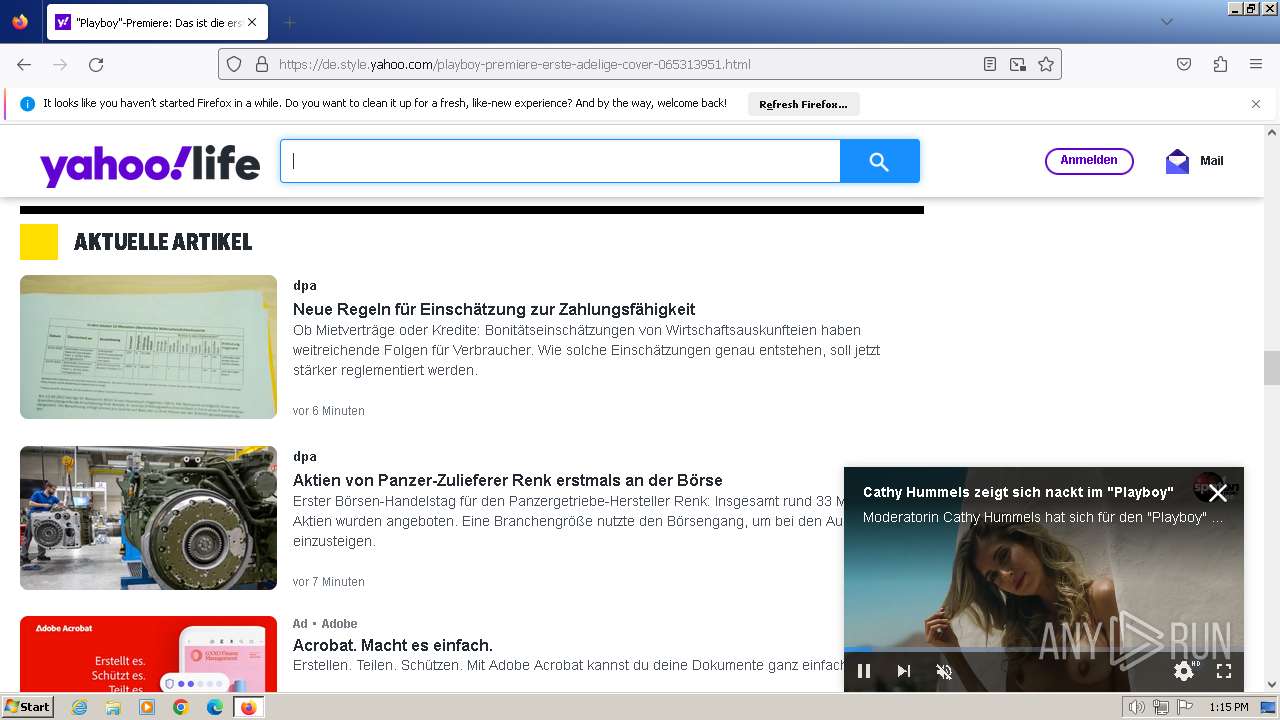This screenshot has width=1280, height=720.
Task: Click the 1:15 PM system clock
Action: point(1229,707)
